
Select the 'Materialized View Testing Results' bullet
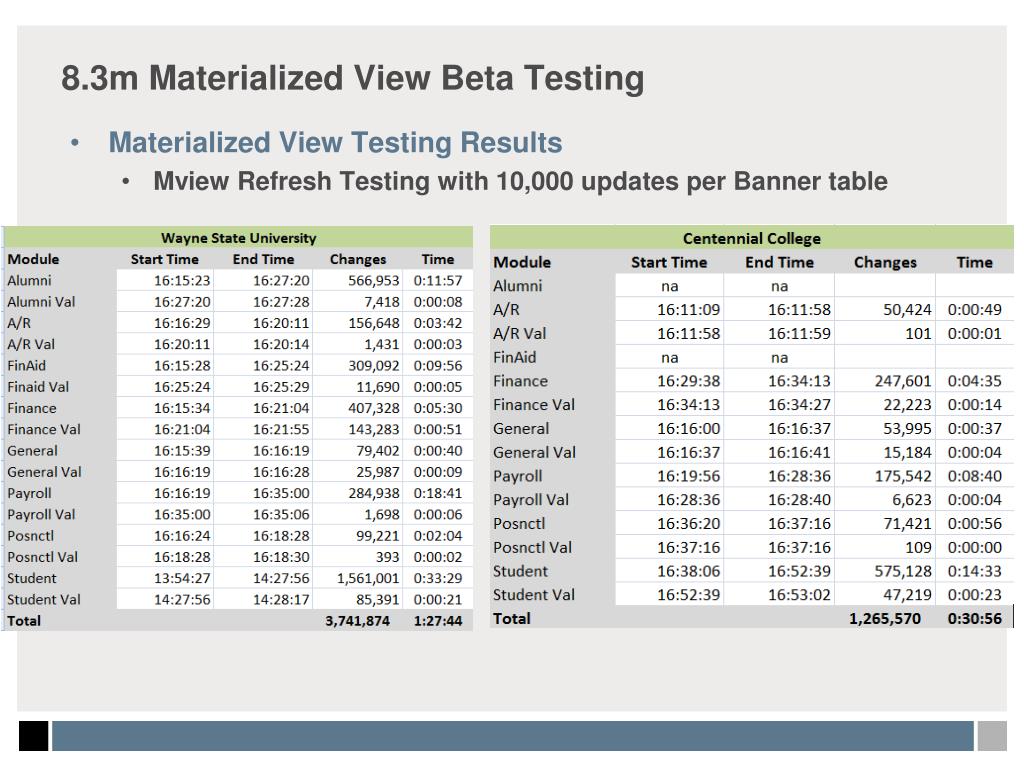click(335, 142)
